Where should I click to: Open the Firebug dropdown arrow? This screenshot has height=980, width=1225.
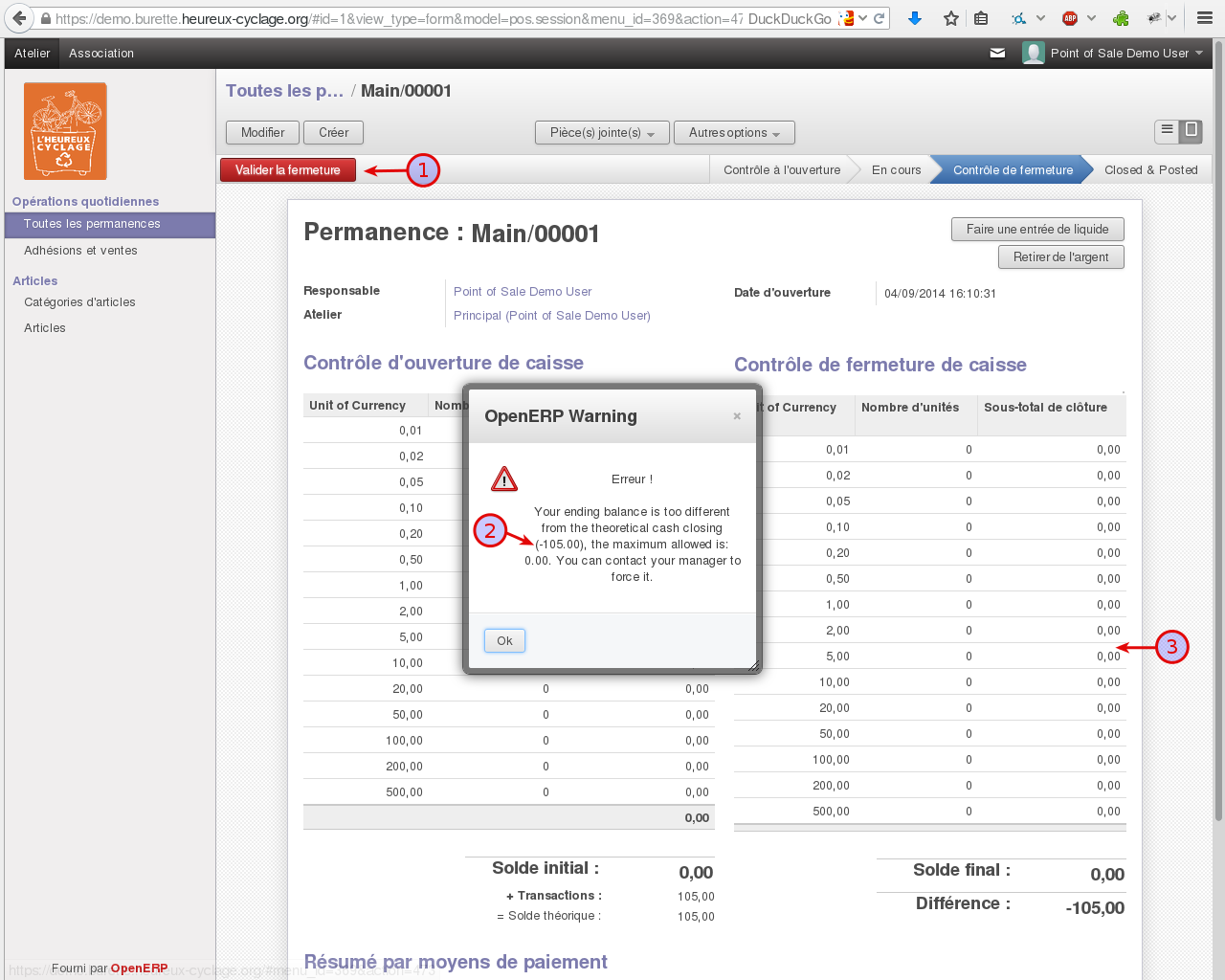[1171, 18]
